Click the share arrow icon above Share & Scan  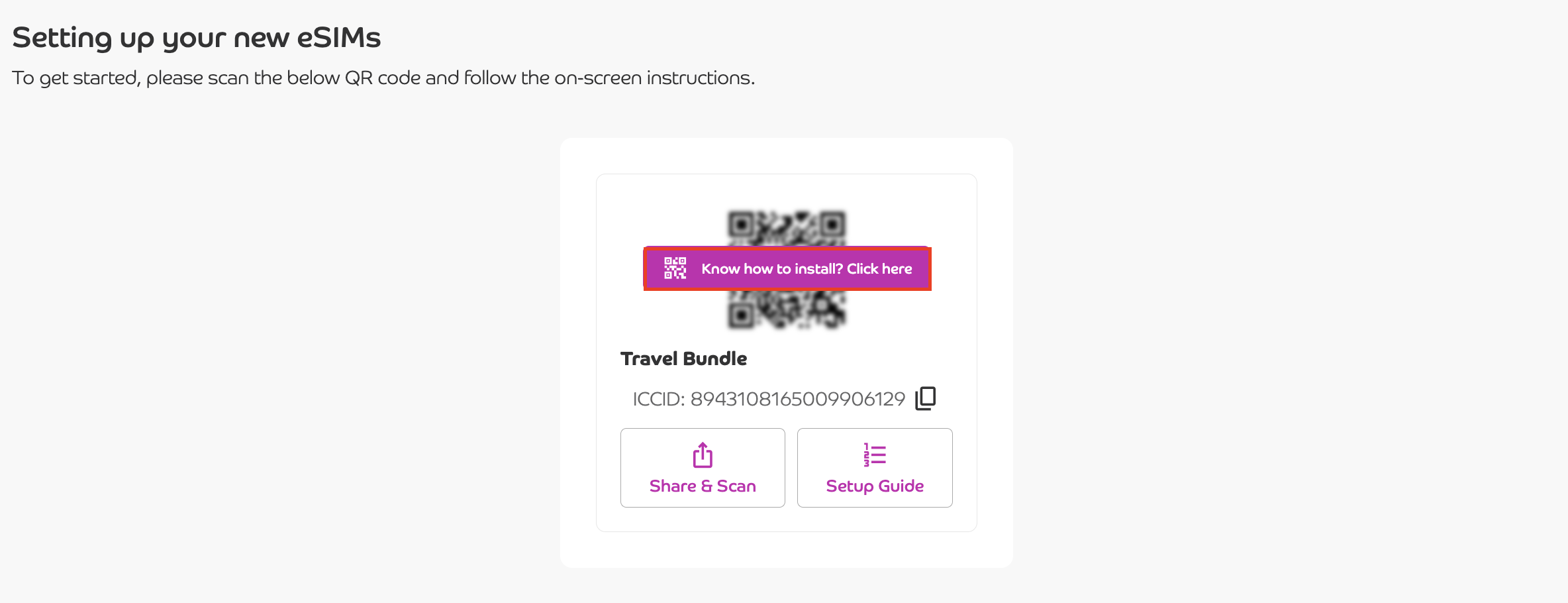[703, 455]
